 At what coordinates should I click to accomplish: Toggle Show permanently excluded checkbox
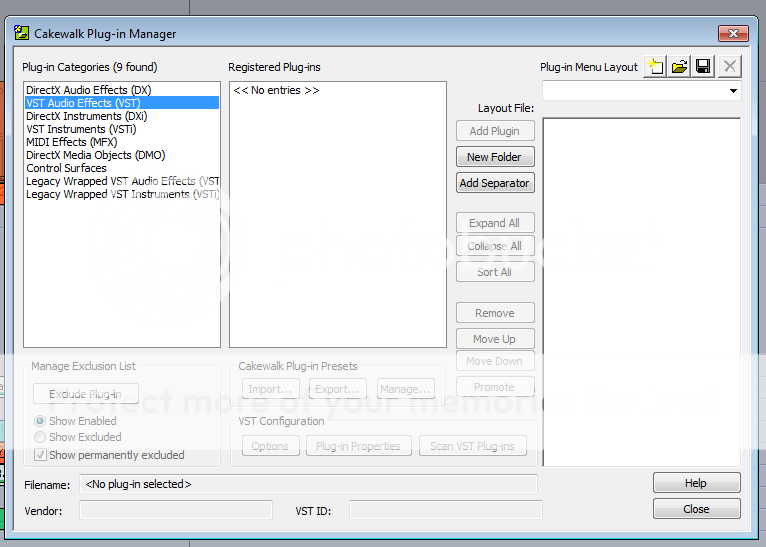(40, 455)
